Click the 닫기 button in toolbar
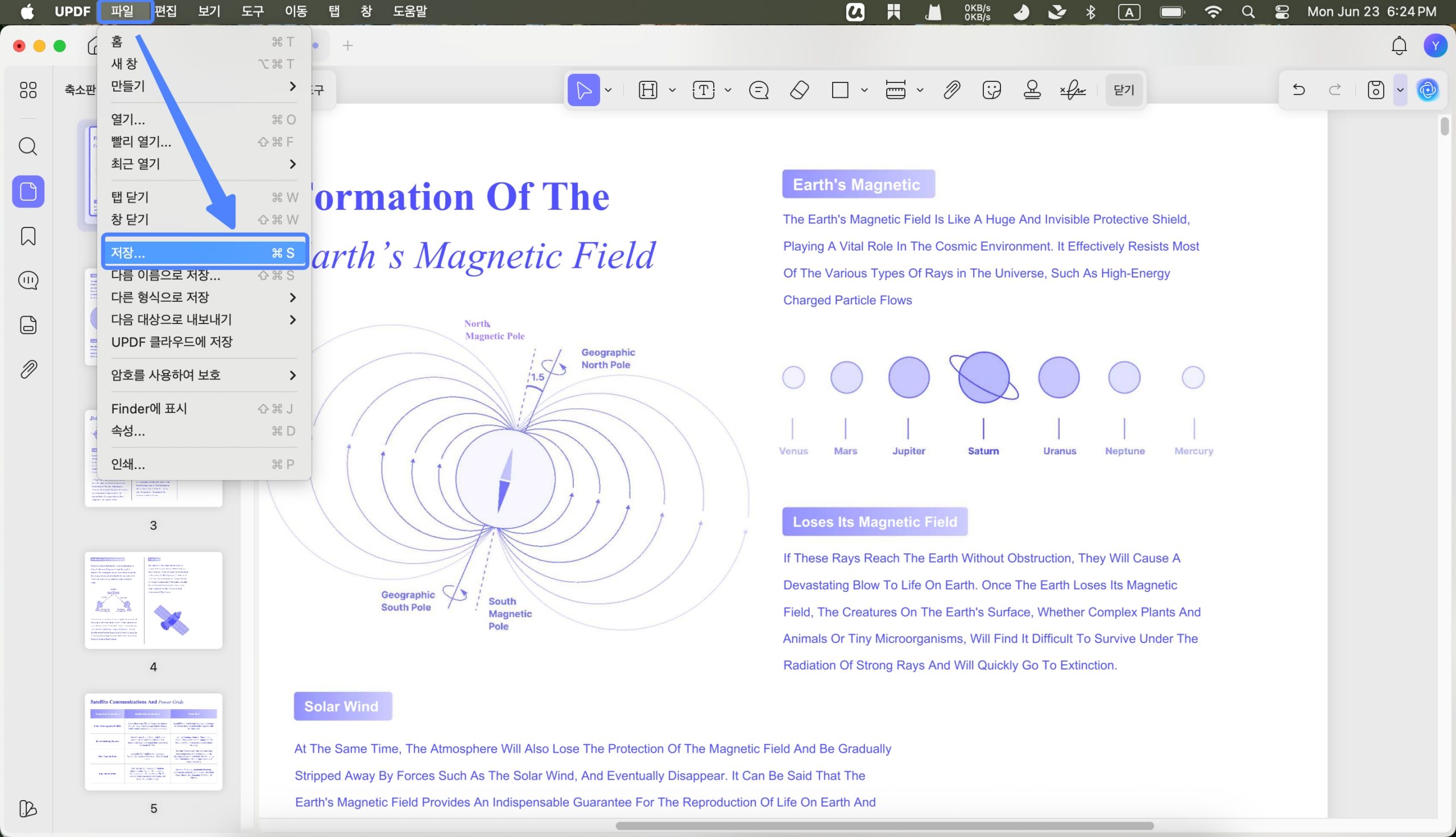The height and width of the screenshot is (837, 1456). (x=1124, y=90)
